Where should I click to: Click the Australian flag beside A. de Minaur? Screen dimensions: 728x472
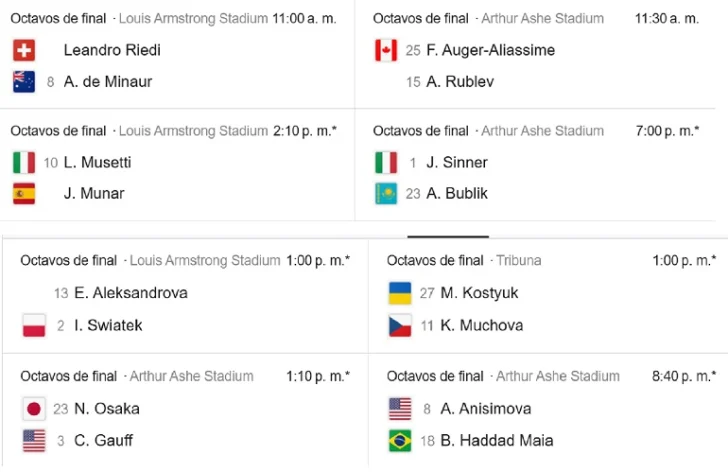(x=24, y=82)
